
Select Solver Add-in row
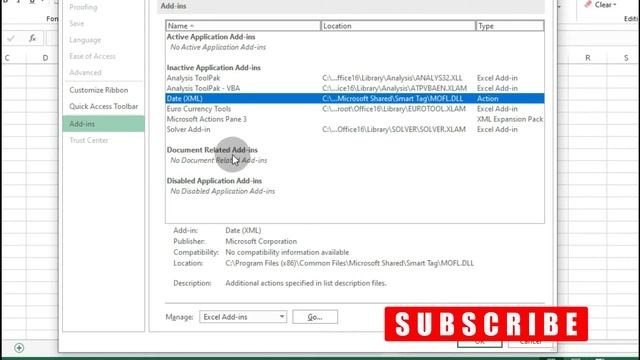click(x=355, y=129)
